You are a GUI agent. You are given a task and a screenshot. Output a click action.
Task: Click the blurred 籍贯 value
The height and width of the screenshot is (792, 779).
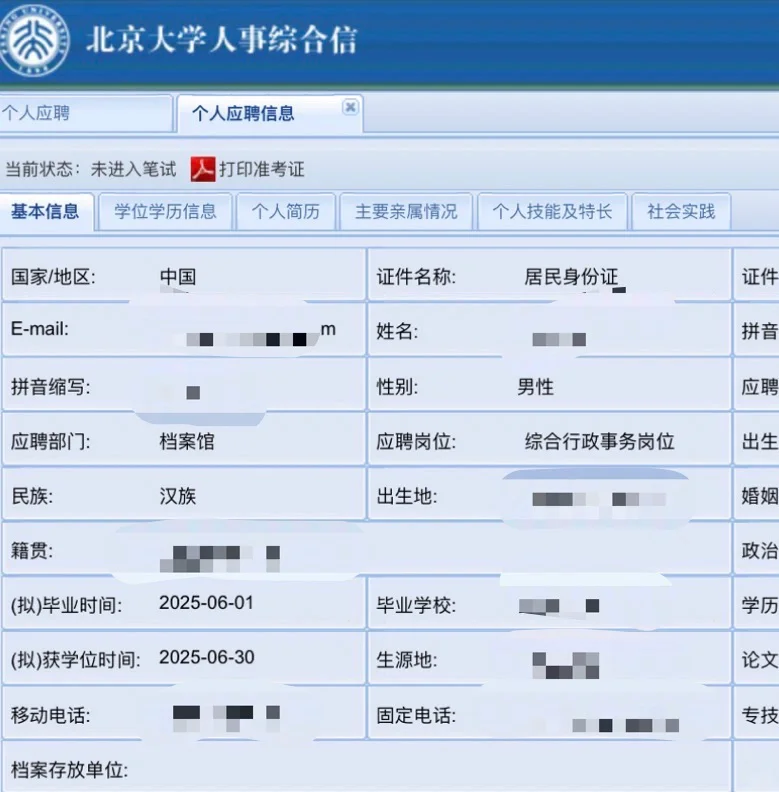coord(220,559)
